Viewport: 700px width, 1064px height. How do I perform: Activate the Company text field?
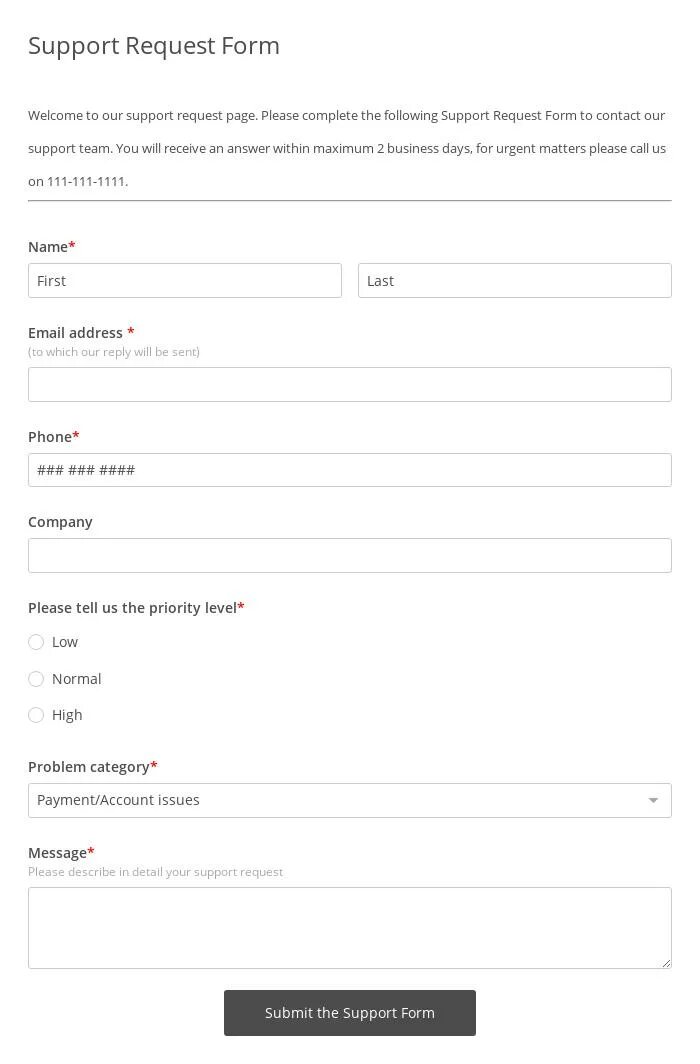[x=349, y=556]
